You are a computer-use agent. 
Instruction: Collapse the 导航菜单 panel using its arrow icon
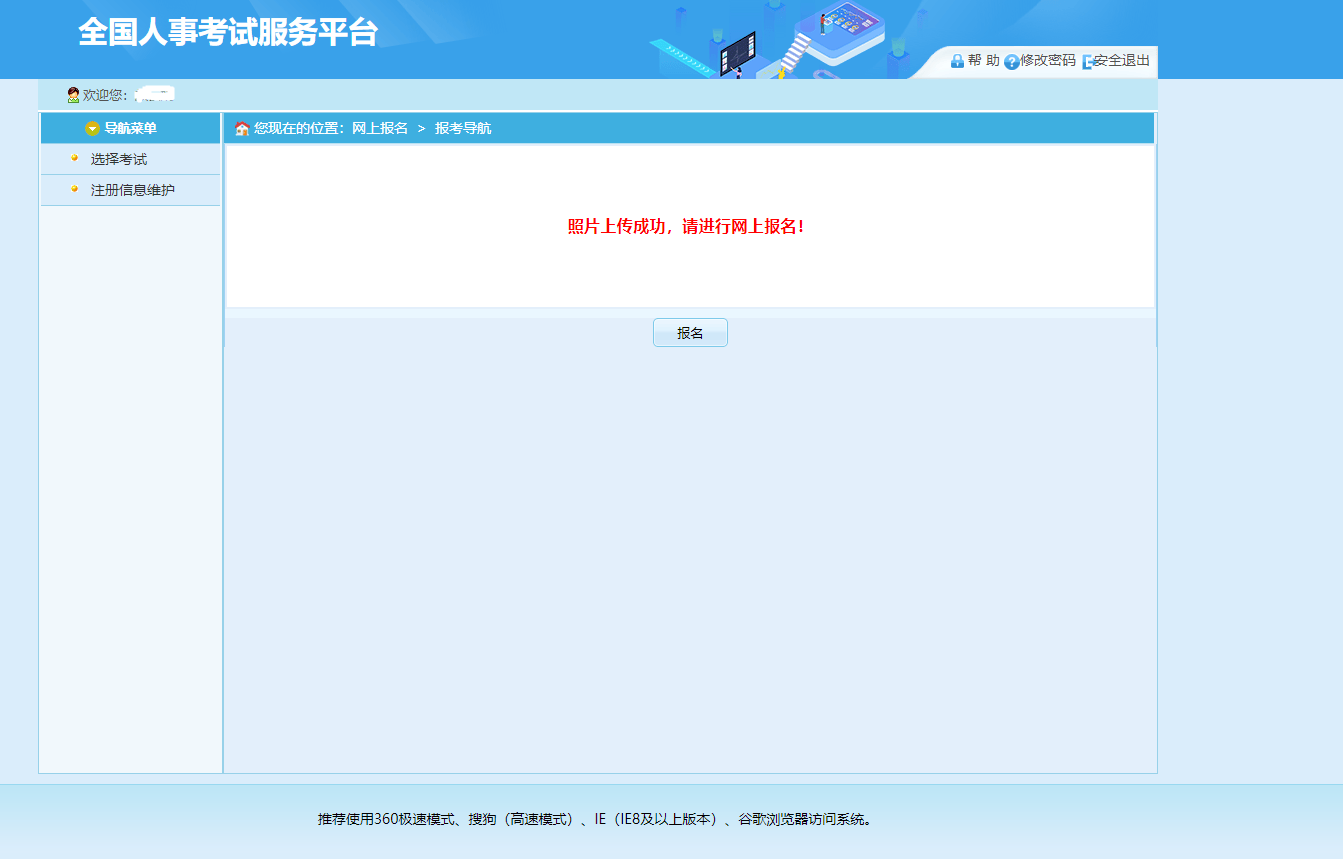coord(92,129)
